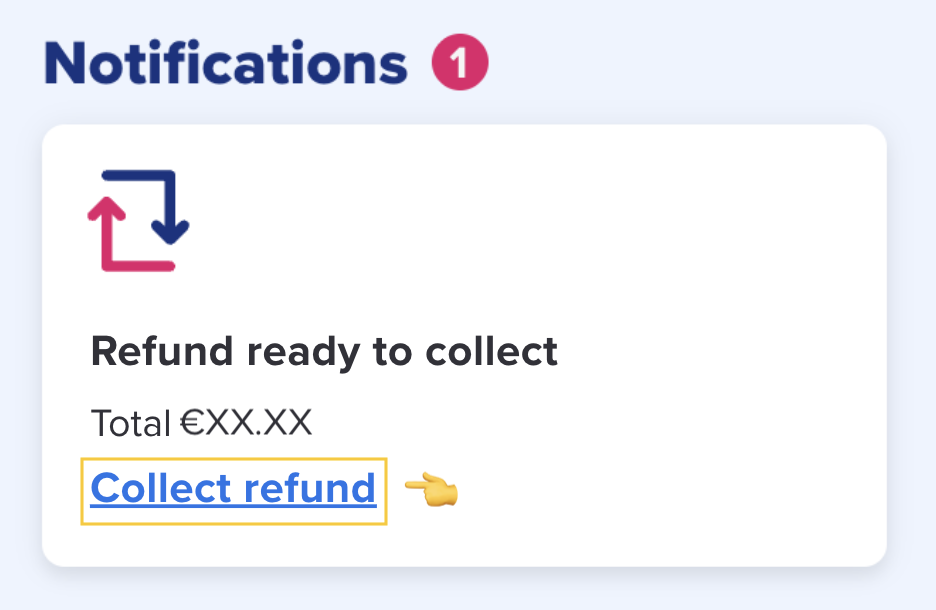The image size is (936, 610).
Task: Select the Notifications heading
Action: pyautogui.click(x=226, y=64)
